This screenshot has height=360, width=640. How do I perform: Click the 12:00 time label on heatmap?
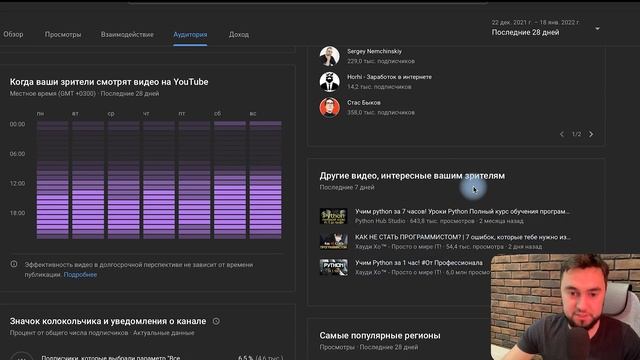tap(17, 183)
